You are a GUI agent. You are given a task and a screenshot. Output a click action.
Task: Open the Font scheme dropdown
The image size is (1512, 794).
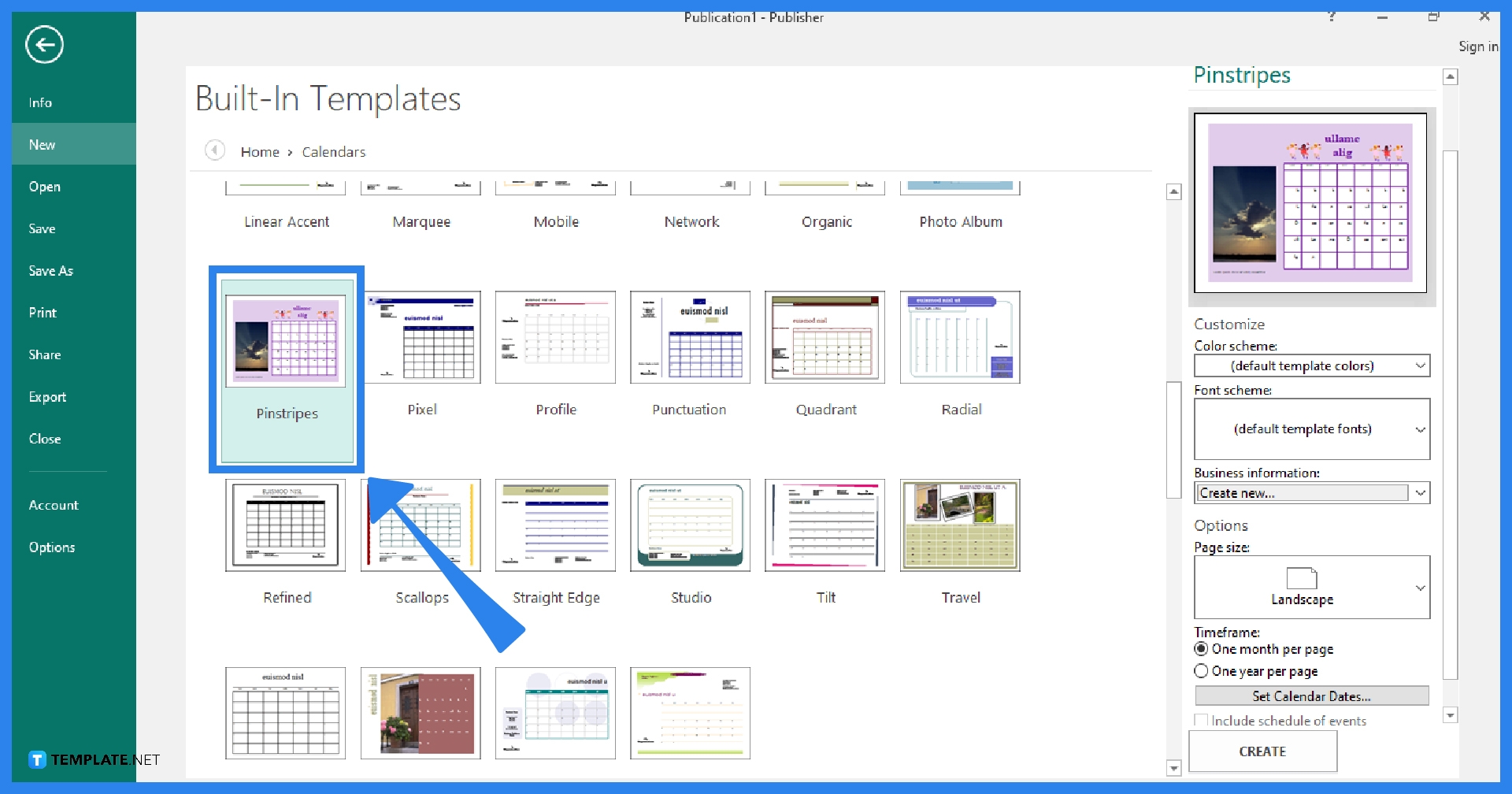click(1421, 429)
